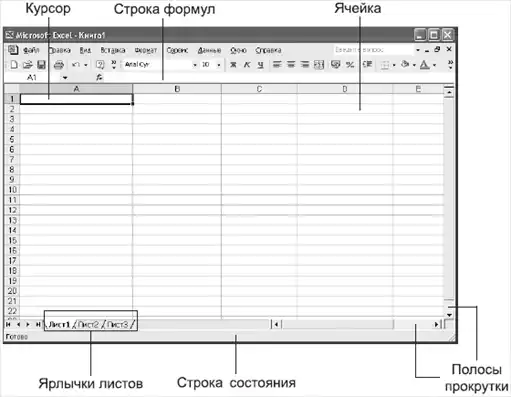Image resolution: width=511 pixels, height=397 pixels.
Task: Save the workbook with the floppy disk icon
Action: point(41,65)
